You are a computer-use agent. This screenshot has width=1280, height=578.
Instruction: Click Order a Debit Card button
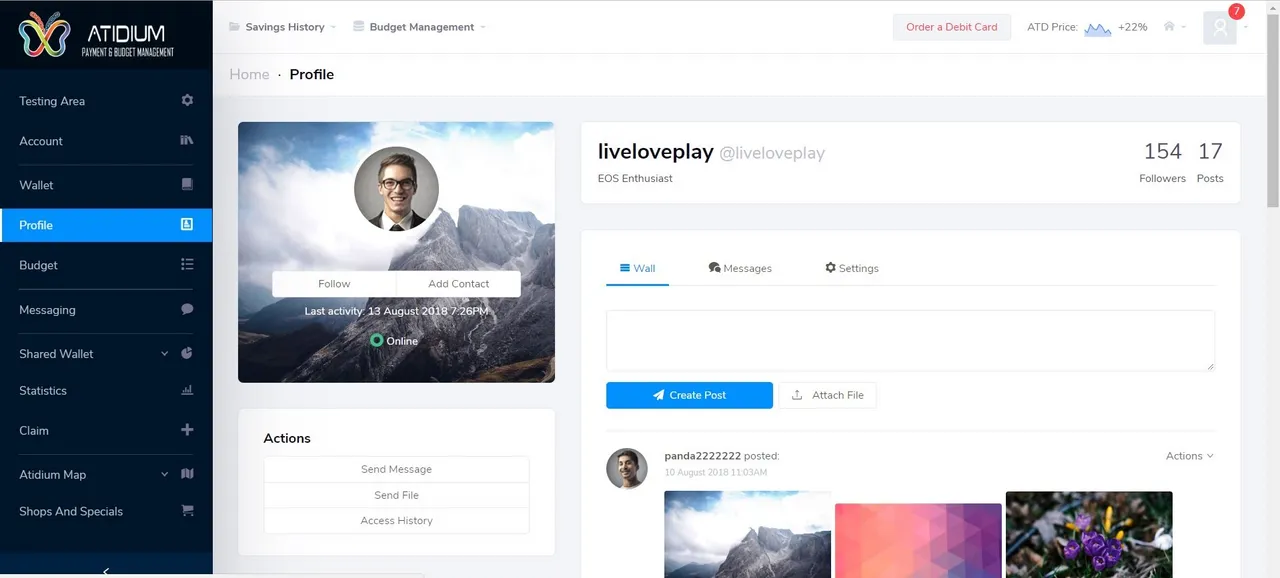tap(952, 27)
